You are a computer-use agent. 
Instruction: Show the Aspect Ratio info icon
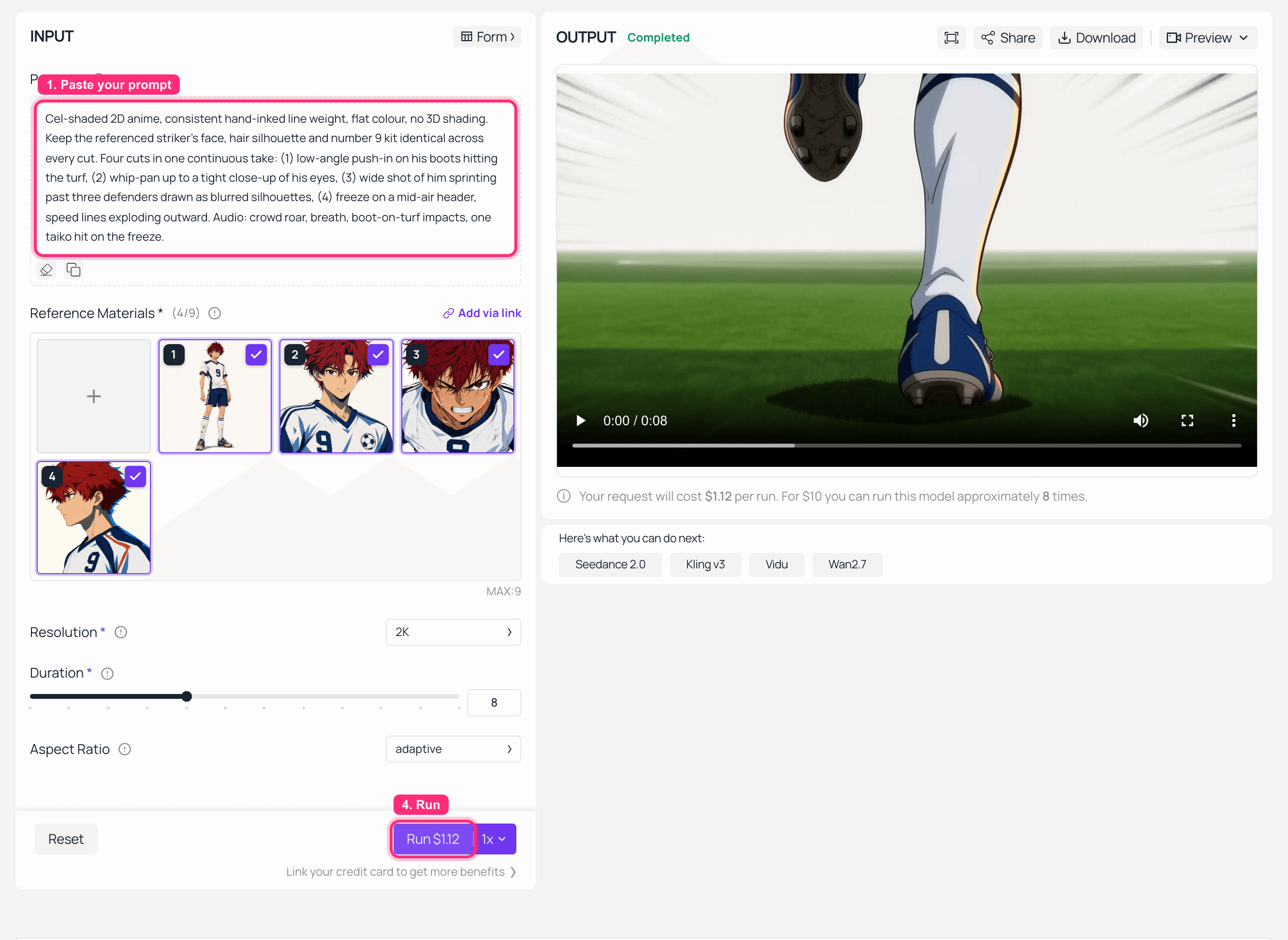125,750
